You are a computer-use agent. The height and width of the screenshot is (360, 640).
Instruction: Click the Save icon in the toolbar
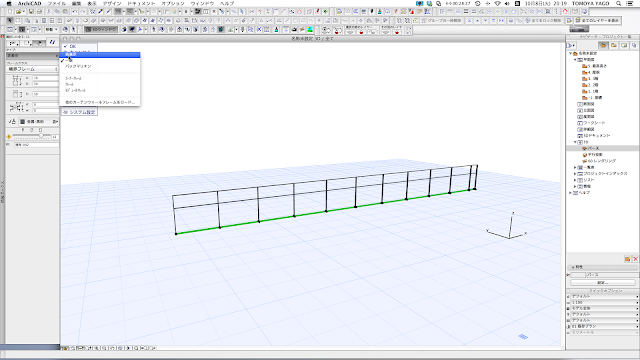(31, 12)
